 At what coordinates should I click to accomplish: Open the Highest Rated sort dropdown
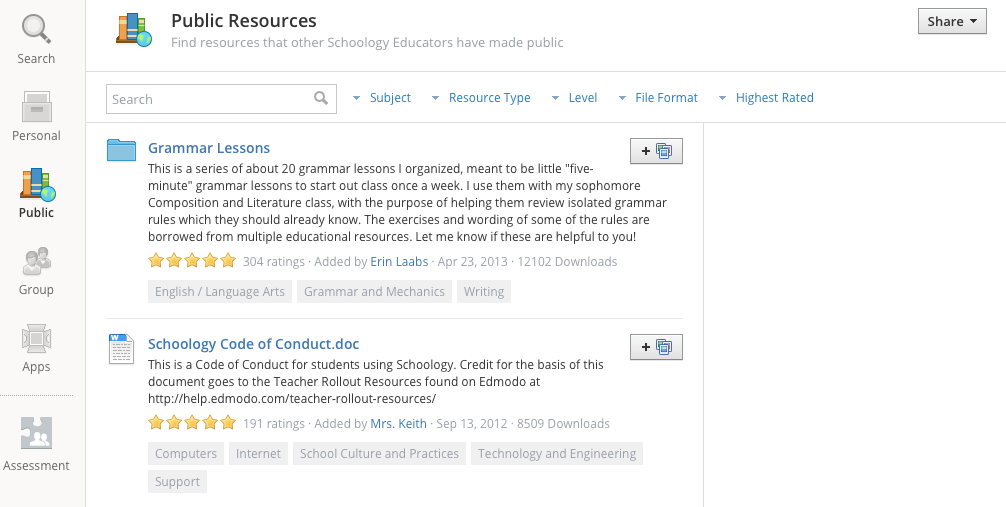(x=766, y=98)
